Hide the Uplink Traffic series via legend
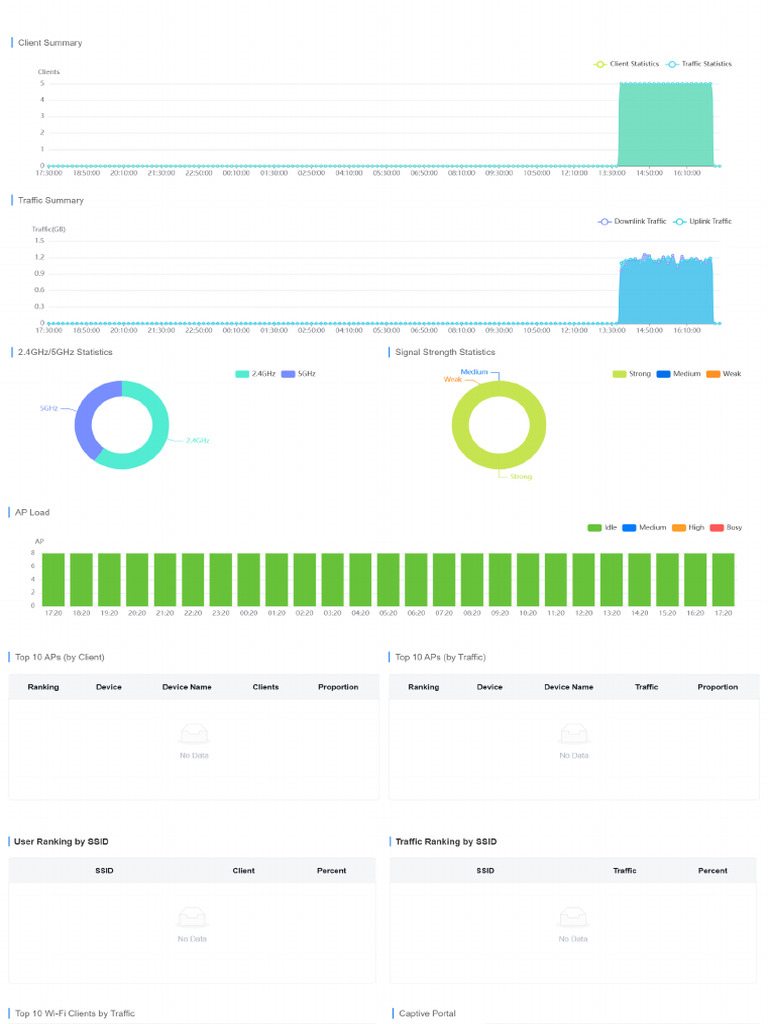 point(703,221)
